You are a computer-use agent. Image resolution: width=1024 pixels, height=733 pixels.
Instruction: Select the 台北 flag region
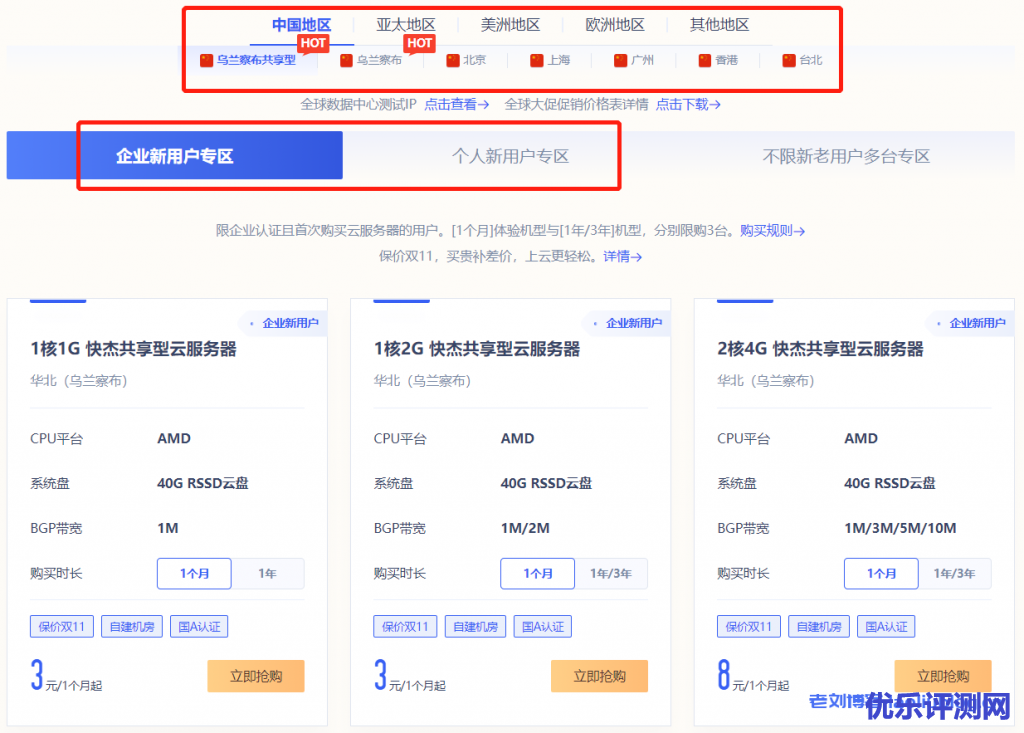(x=802, y=60)
